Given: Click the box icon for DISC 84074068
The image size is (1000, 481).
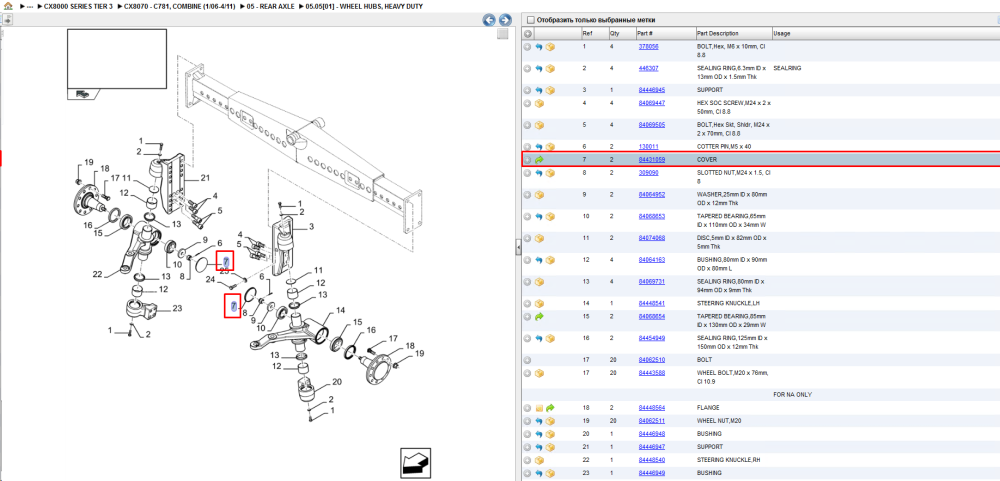Looking at the screenshot, I should click(539, 238).
